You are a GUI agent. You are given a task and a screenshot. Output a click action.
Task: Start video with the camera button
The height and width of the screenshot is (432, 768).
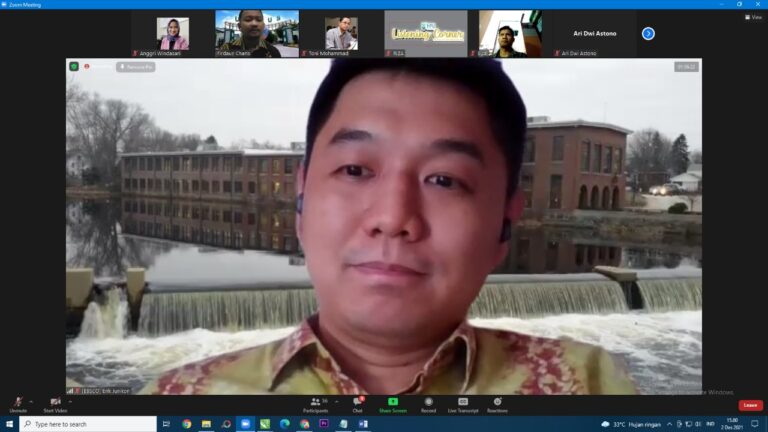pyautogui.click(x=55, y=403)
